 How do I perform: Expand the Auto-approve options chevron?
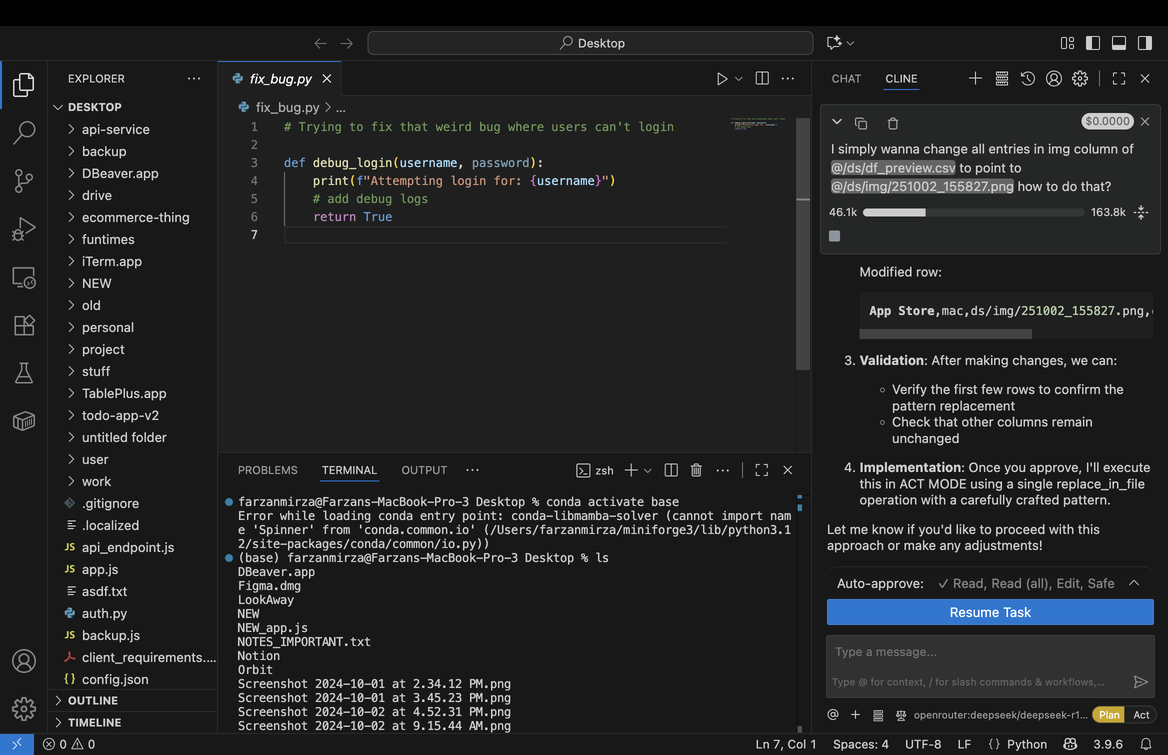(x=1134, y=583)
